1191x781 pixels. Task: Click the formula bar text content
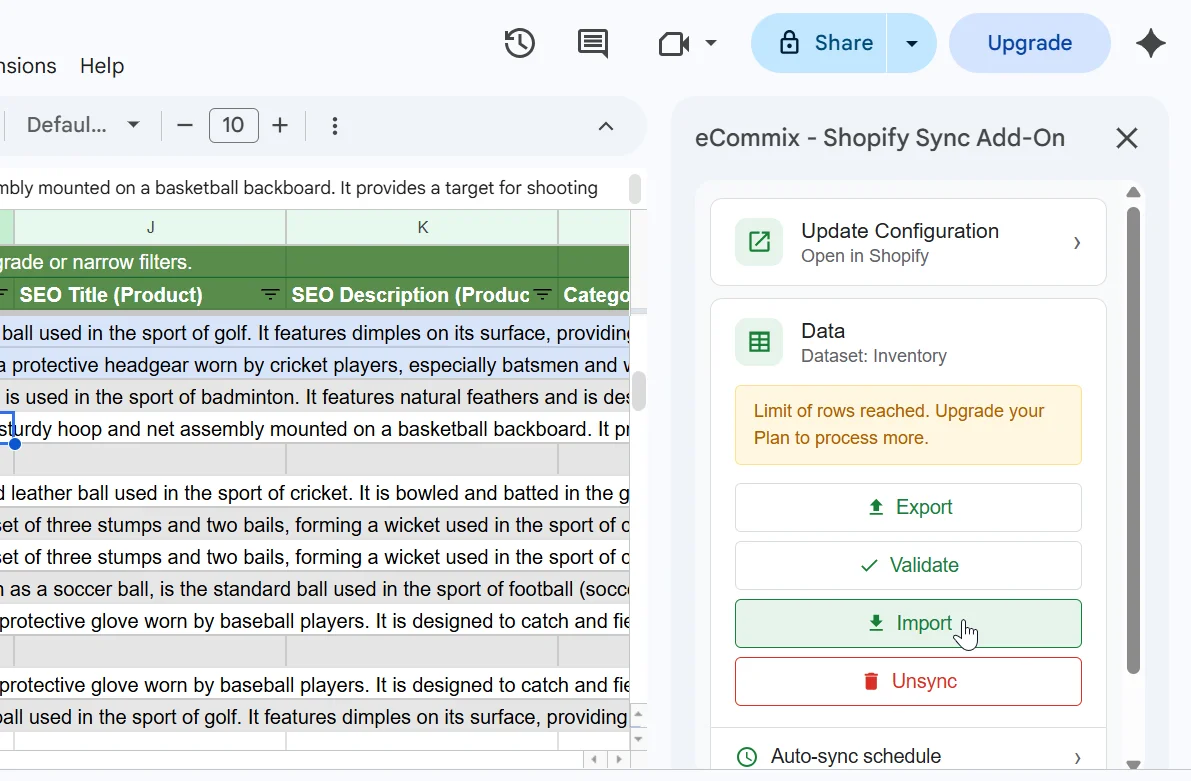299,188
